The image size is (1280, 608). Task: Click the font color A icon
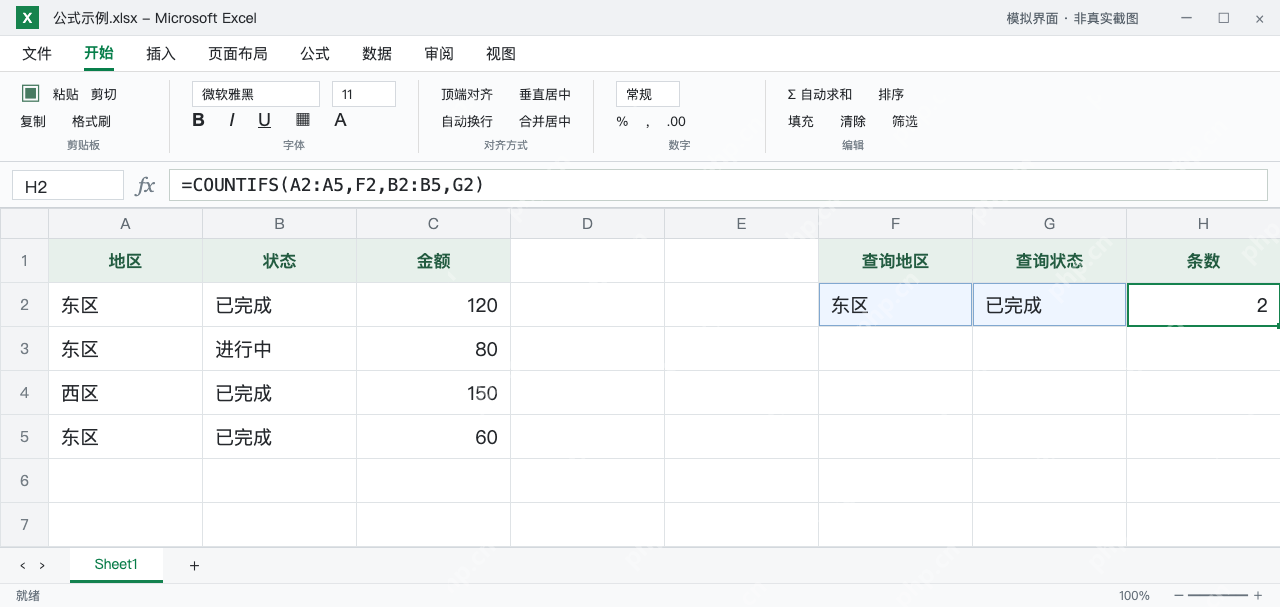pyautogui.click(x=340, y=120)
